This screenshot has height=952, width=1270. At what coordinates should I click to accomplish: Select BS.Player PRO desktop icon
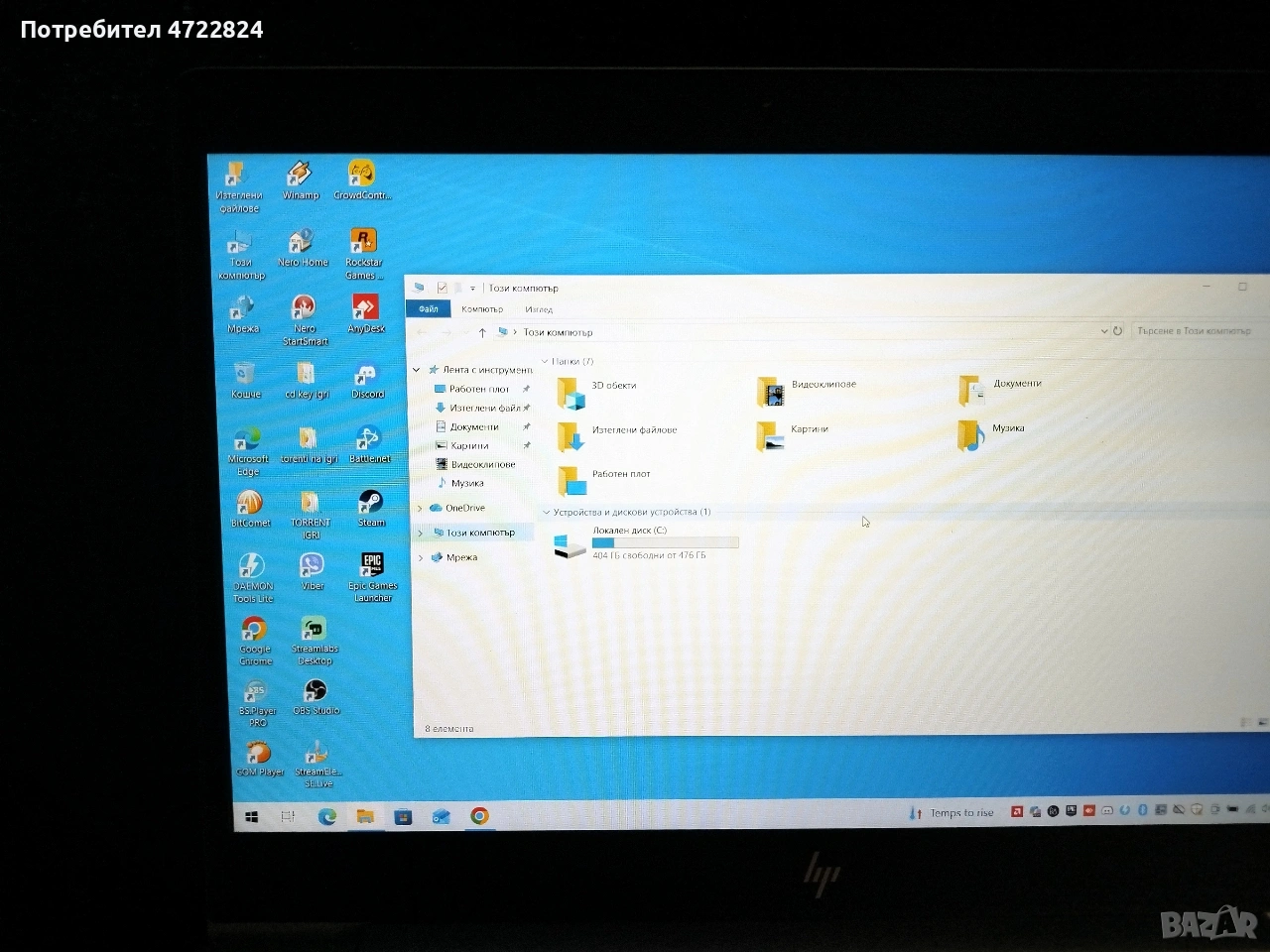pos(257,704)
